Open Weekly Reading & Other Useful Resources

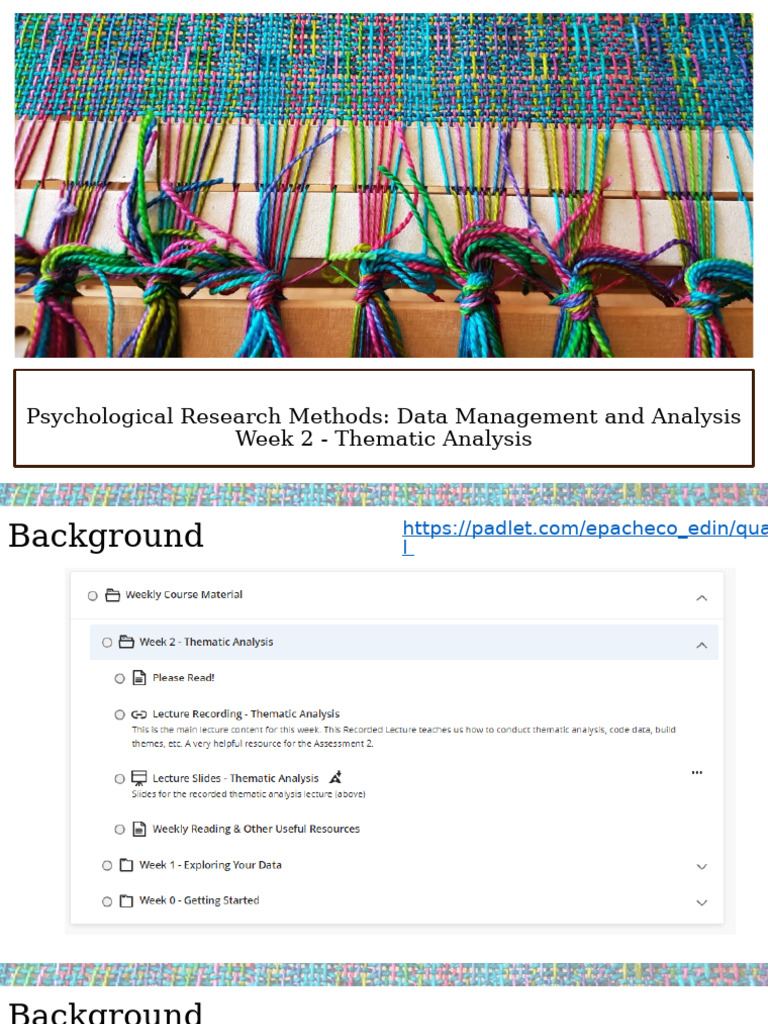coord(256,829)
